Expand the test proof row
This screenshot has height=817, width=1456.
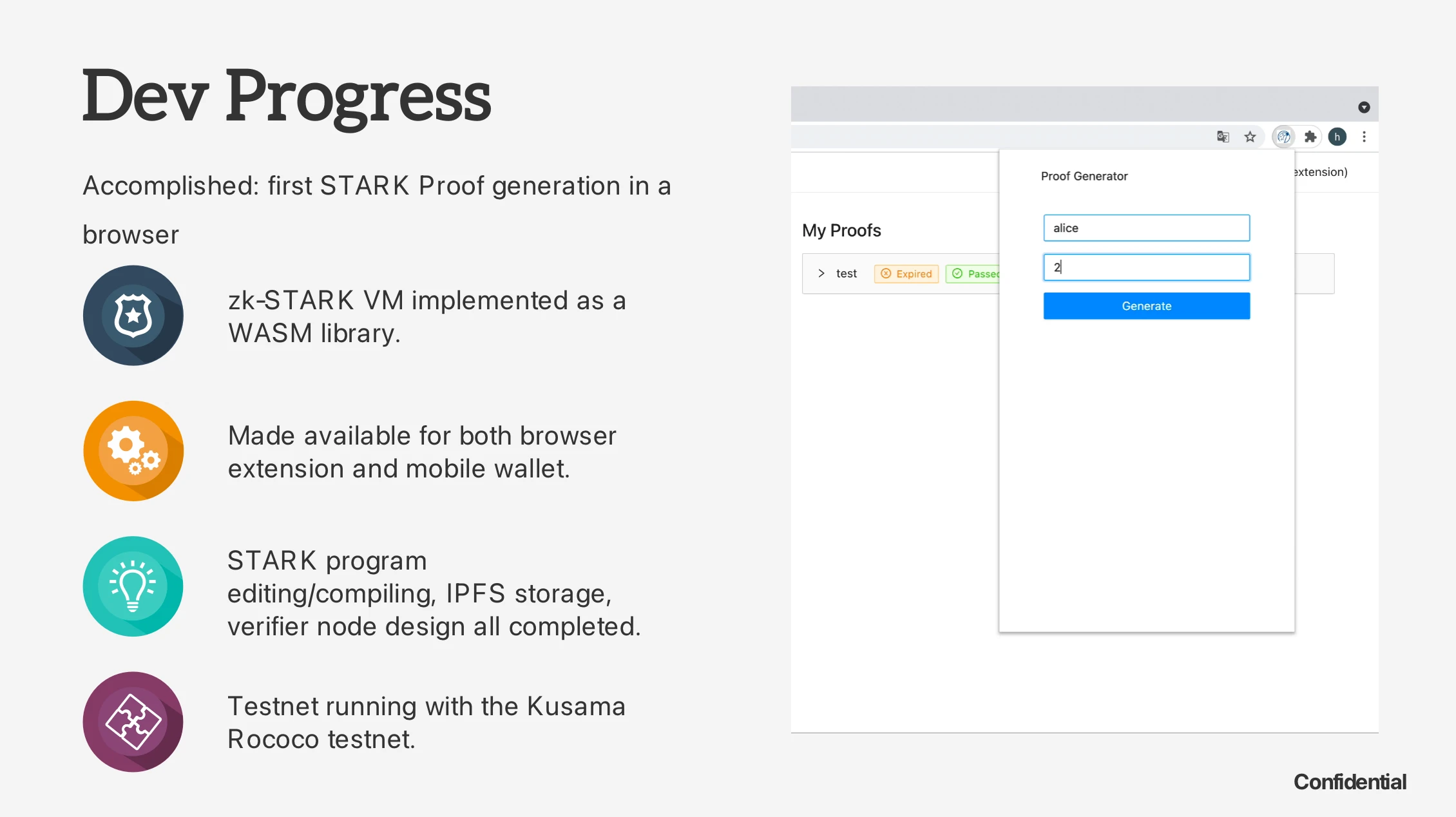click(819, 273)
